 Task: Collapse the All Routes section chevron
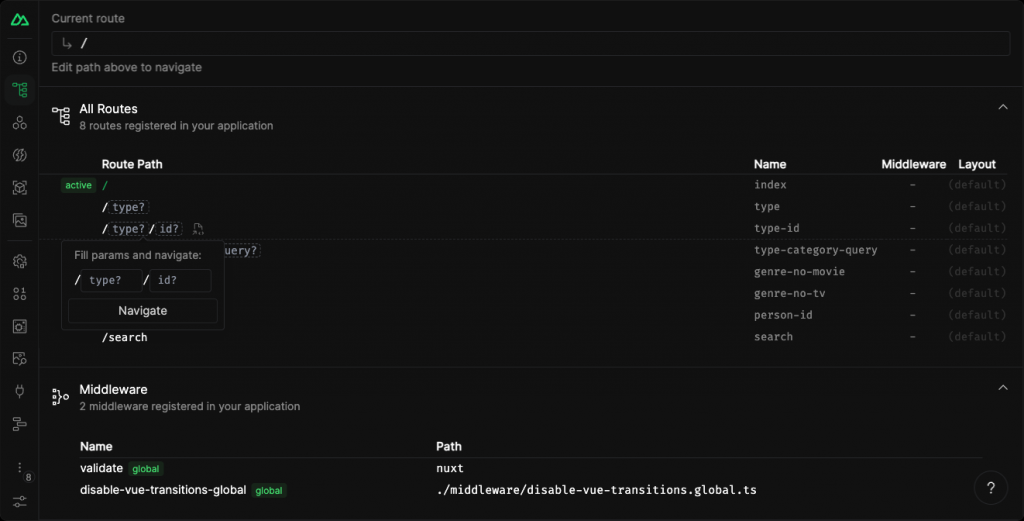(x=1002, y=107)
